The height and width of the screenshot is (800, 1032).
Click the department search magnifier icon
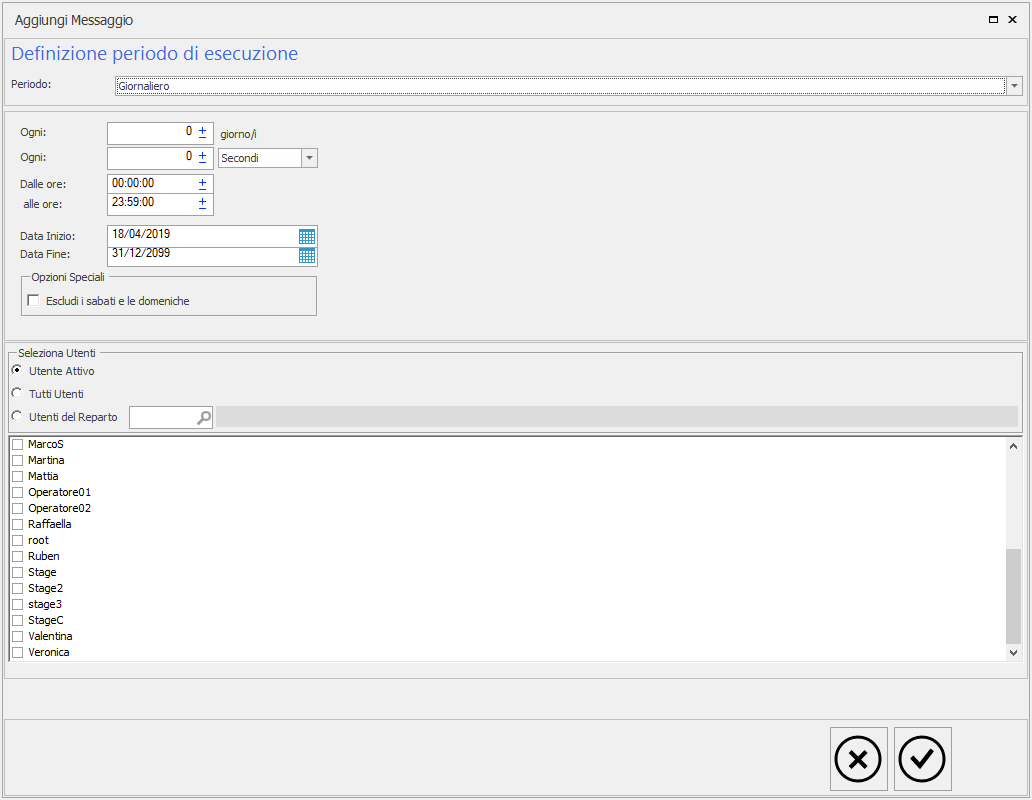pyautogui.click(x=204, y=417)
